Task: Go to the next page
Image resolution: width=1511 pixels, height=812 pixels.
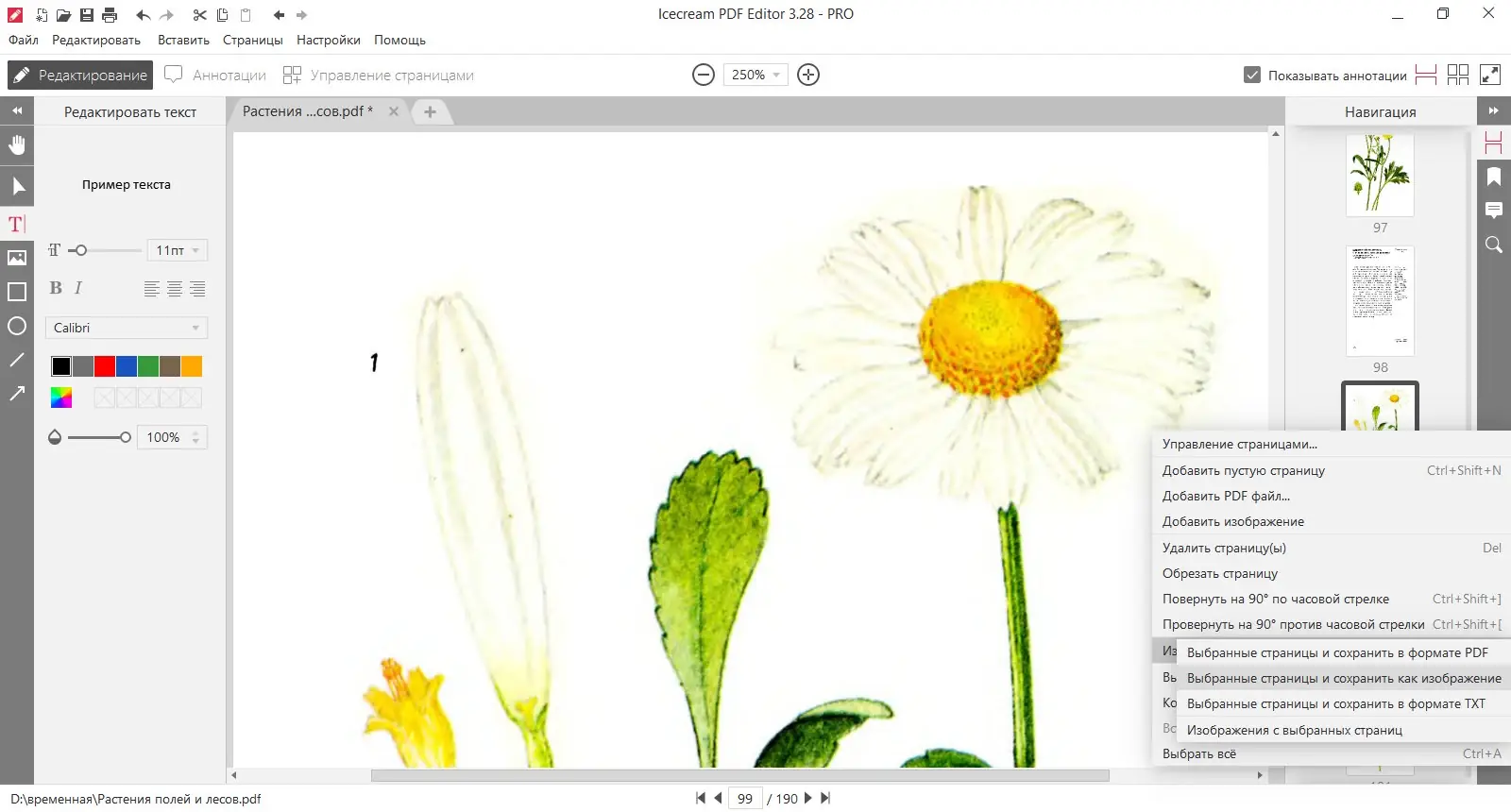Action: point(808,798)
